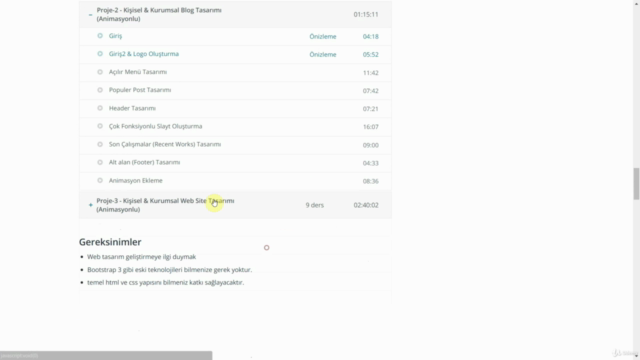The height and width of the screenshot is (360, 640).
Task: Click the 'temel html ve css yapısını' requirement
Action: click(x=166, y=282)
